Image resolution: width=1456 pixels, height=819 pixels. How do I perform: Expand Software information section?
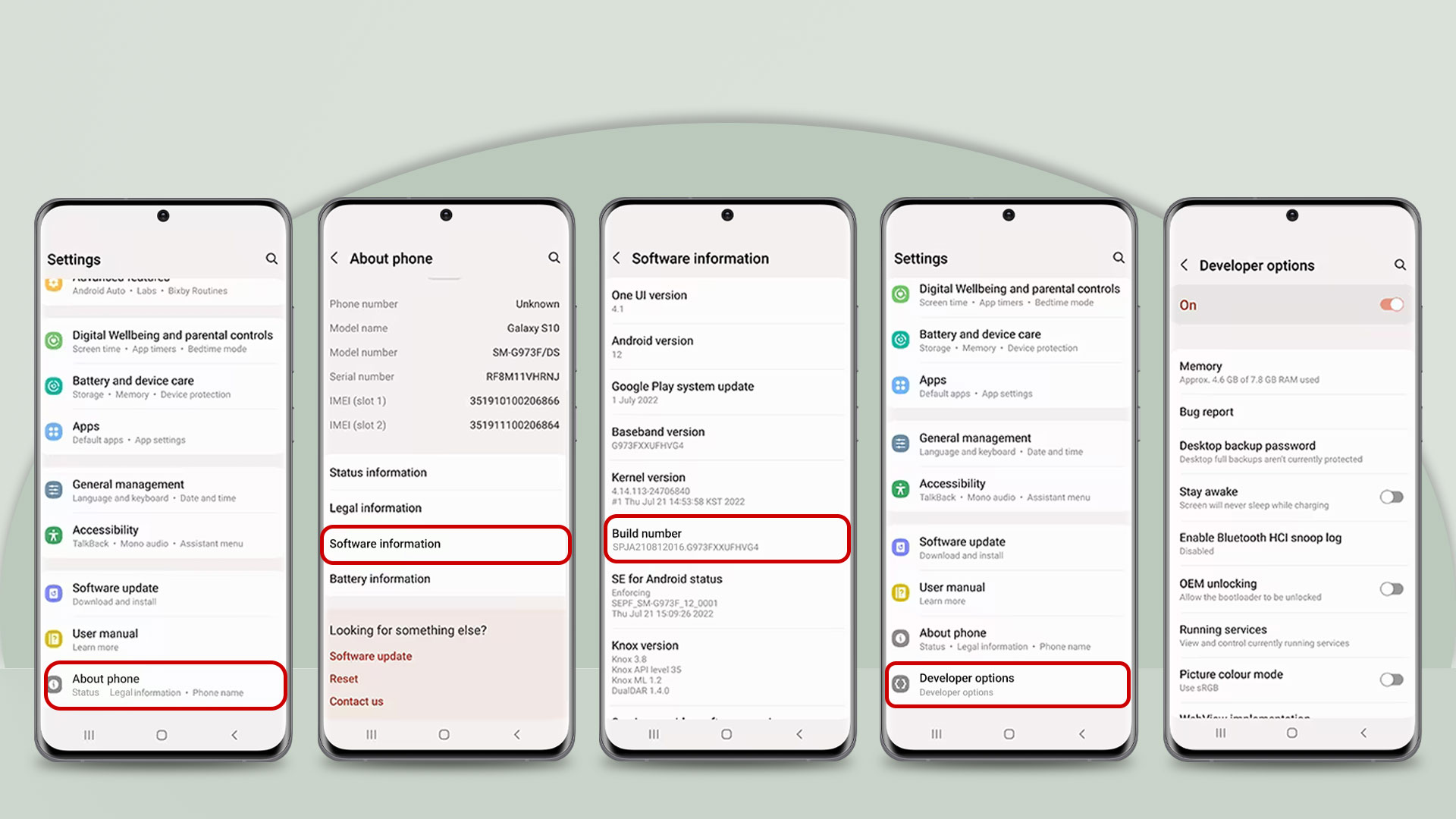click(444, 543)
